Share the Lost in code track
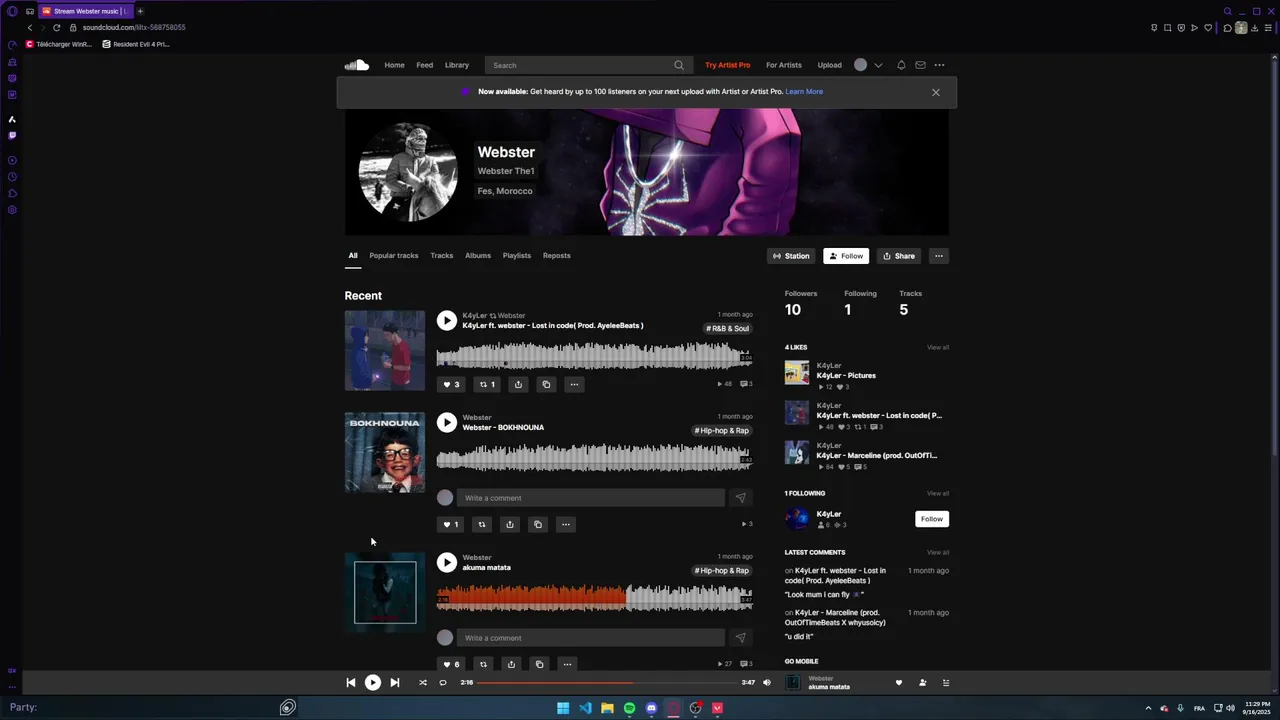 tap(518, 384)
